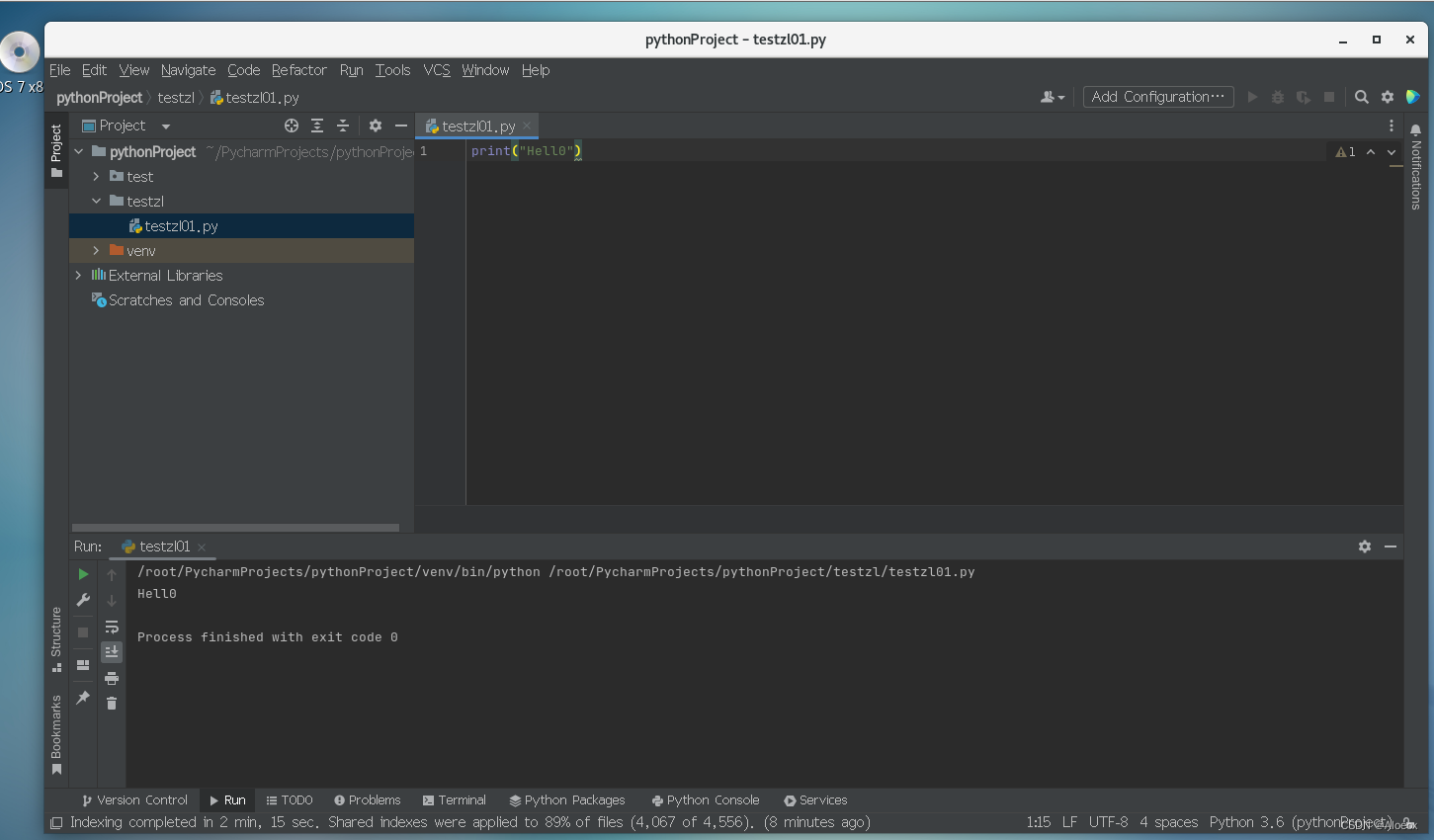Toggle the Bookmarks sidebar tool button
The width and height of the screenshot is (1434, 840).
(56, 734)
